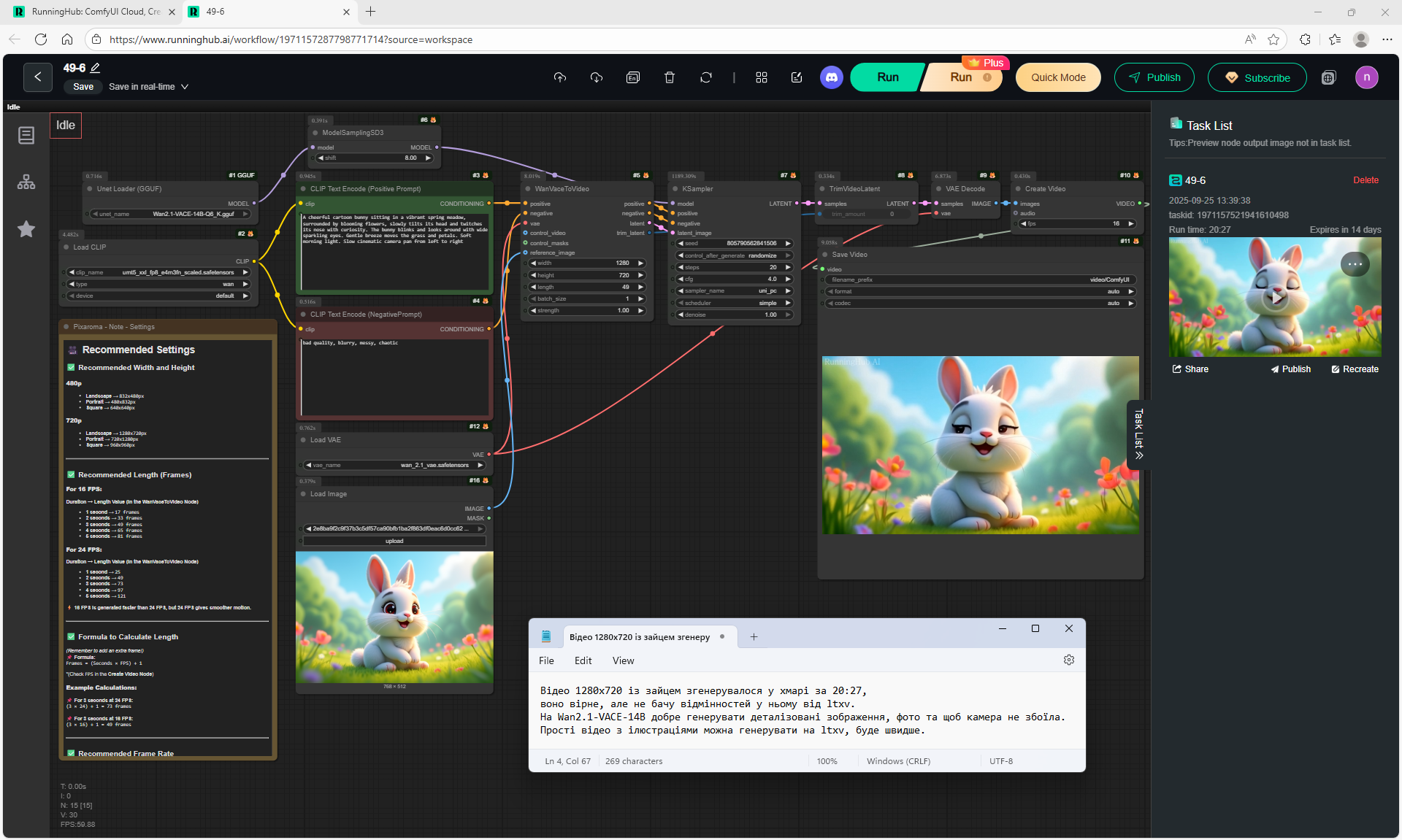Click the pencil to rename workflow 49-6
1402x840 pixels.
(x=95, y=68)
